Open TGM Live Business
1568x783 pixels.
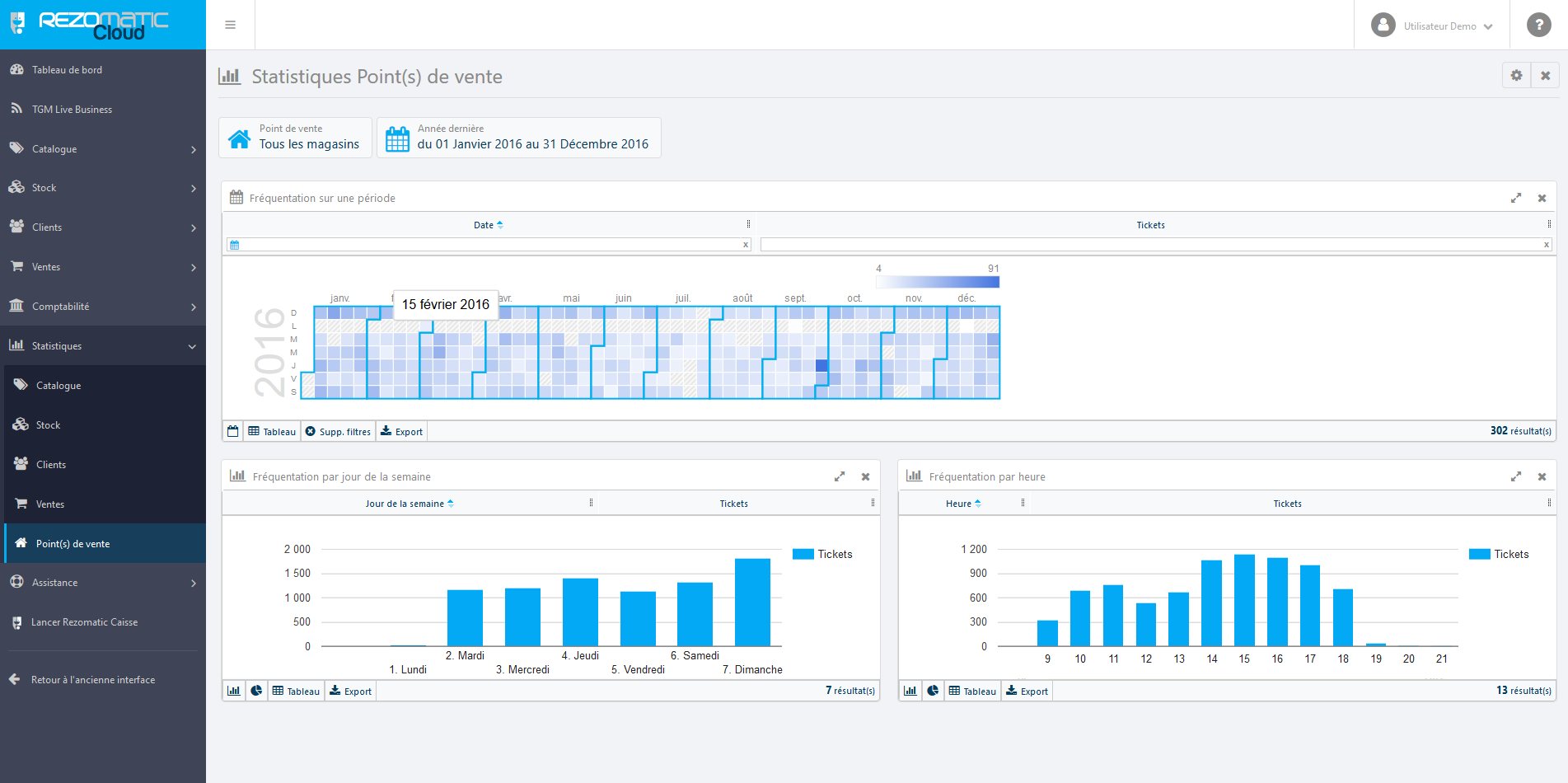[x=103, y=110]
